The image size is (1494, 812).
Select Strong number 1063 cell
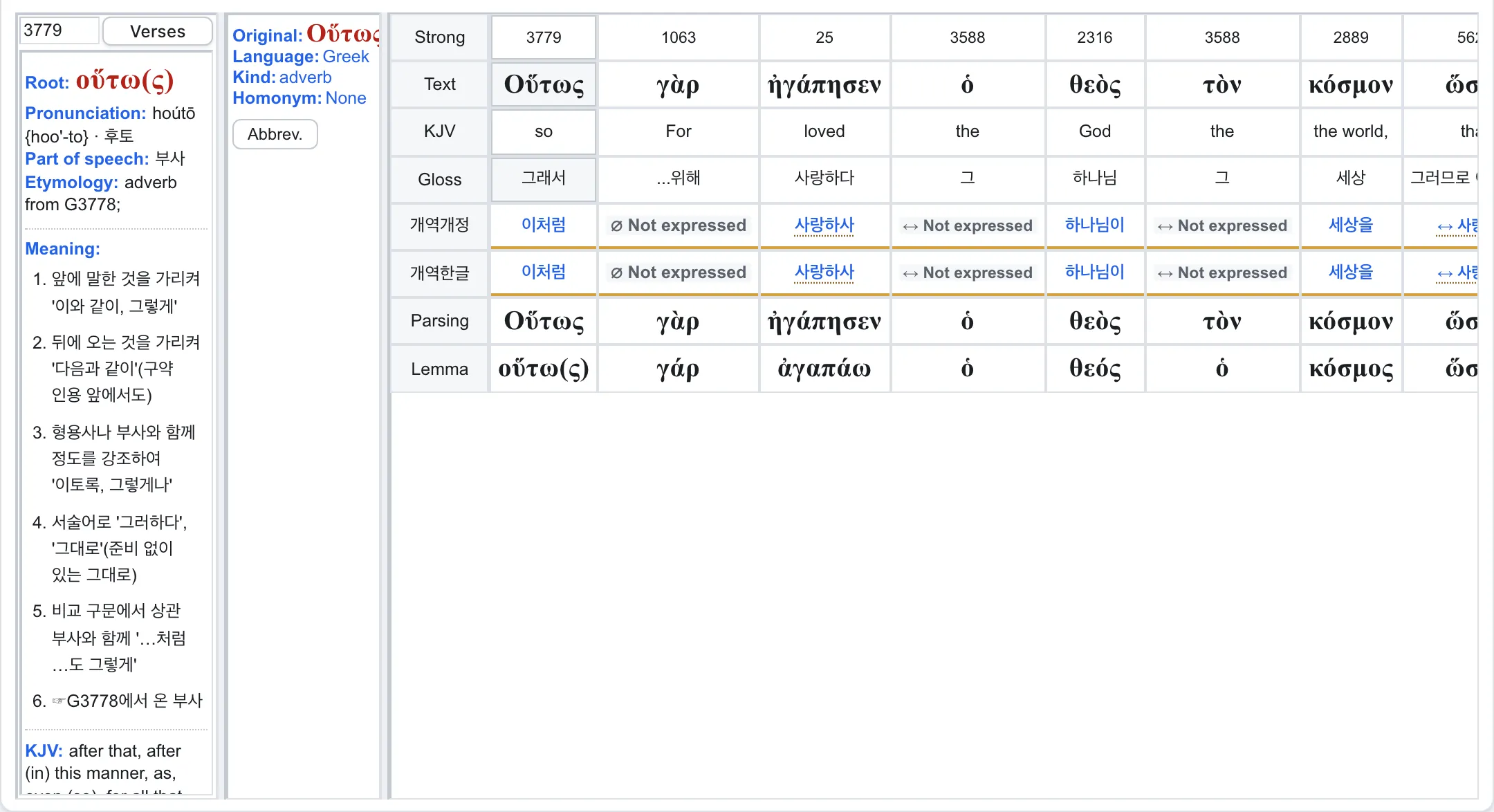point(679,37)
